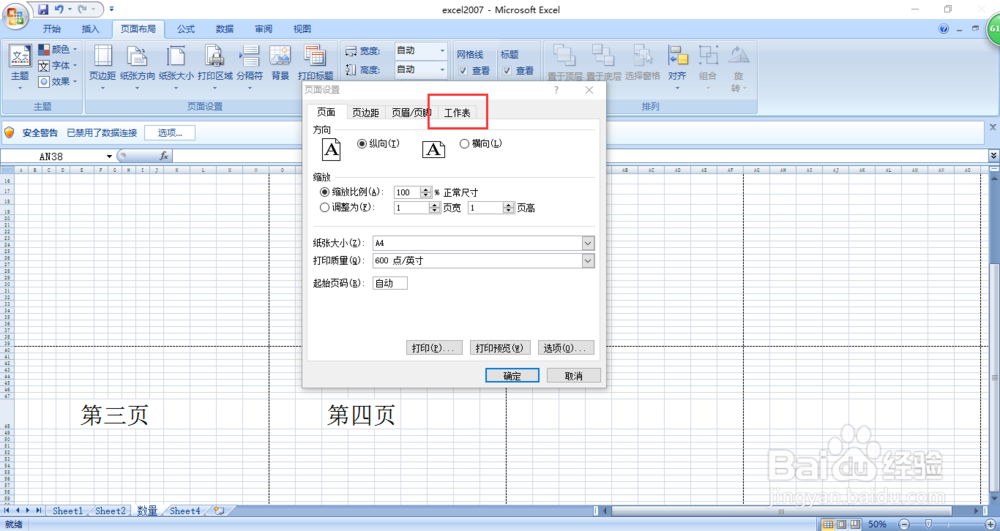Click the pages-wide spinner

[435, 207]
